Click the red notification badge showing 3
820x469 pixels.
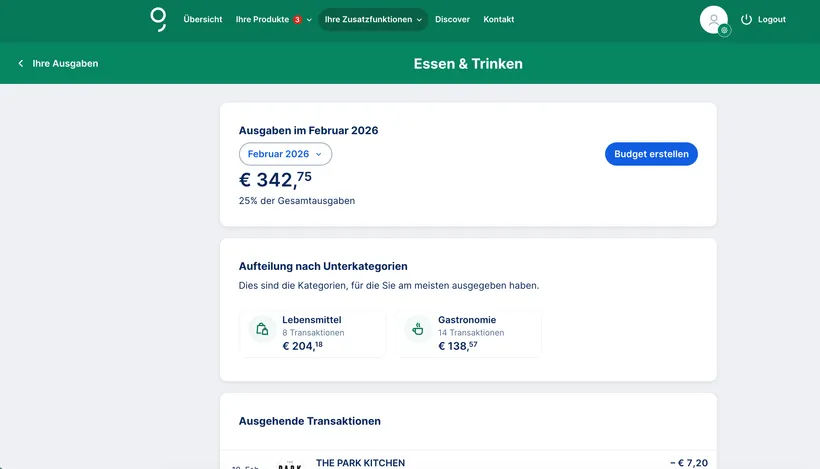click(297, 20)
